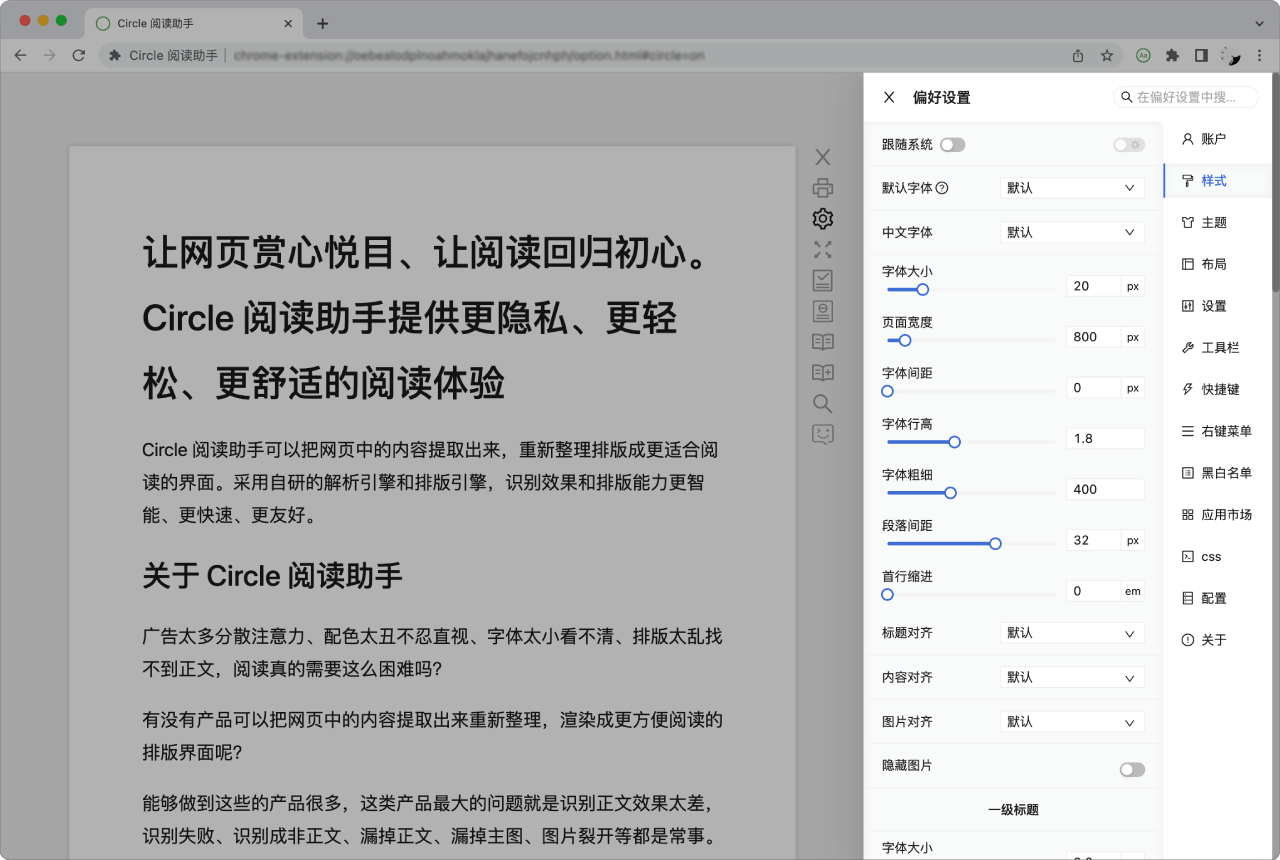Expand the 标题对齐 dropdown
Image resolution: width=1280 pixels, height=860 pixels.
pyautogui.click(x=1071, y=632)
